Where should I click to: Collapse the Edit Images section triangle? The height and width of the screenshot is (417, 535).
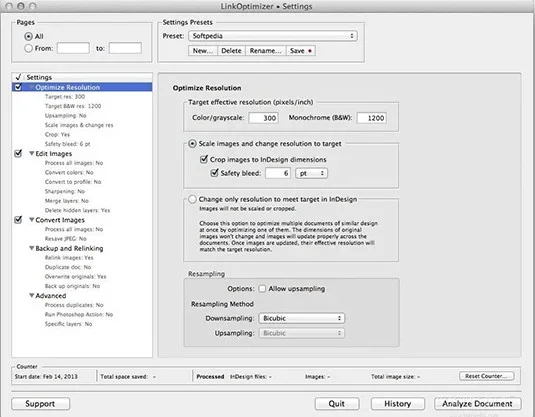[x=31, y=153]
